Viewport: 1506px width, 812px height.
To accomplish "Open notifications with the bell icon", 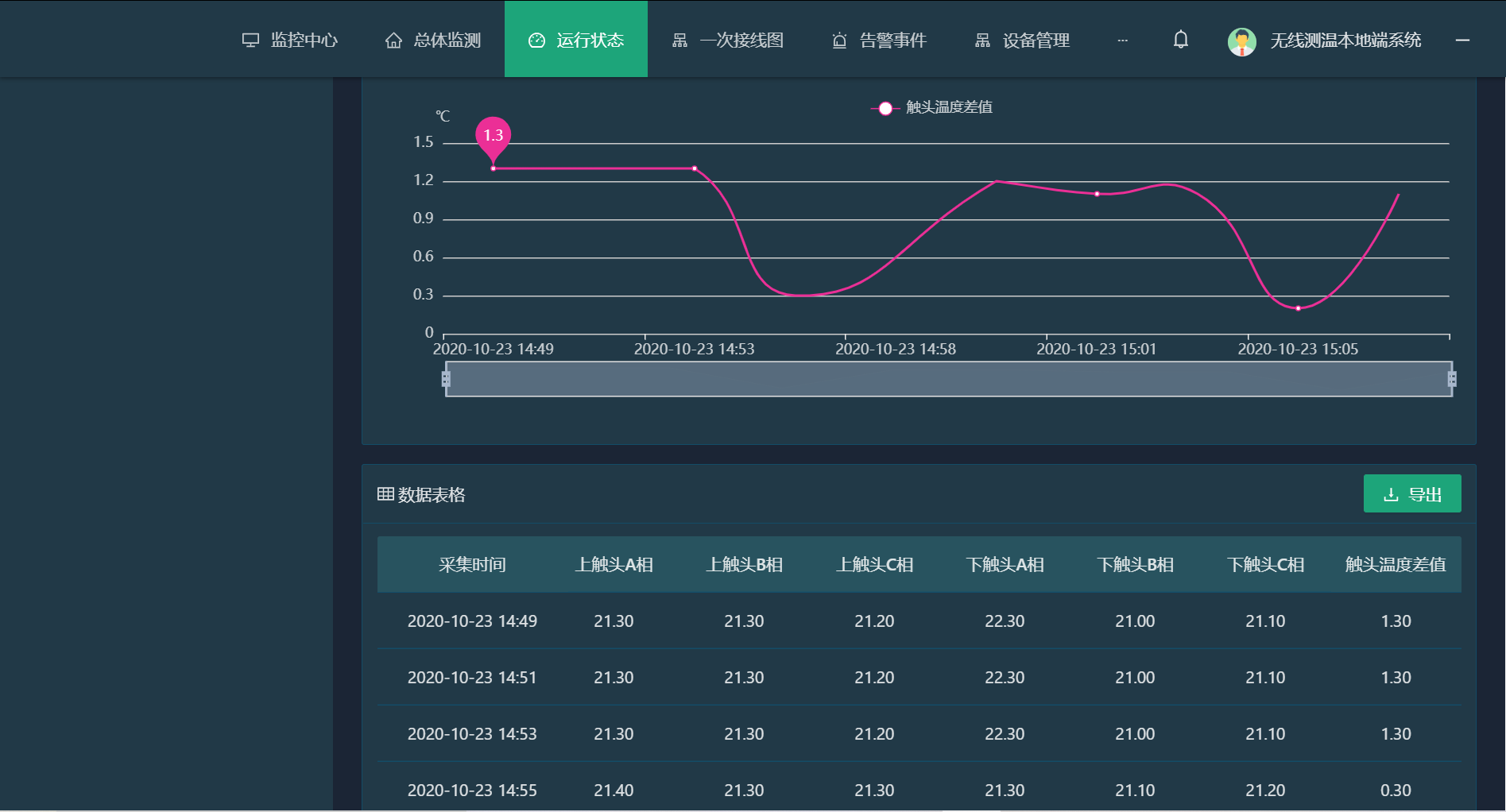I will (x=1180, y=39).
